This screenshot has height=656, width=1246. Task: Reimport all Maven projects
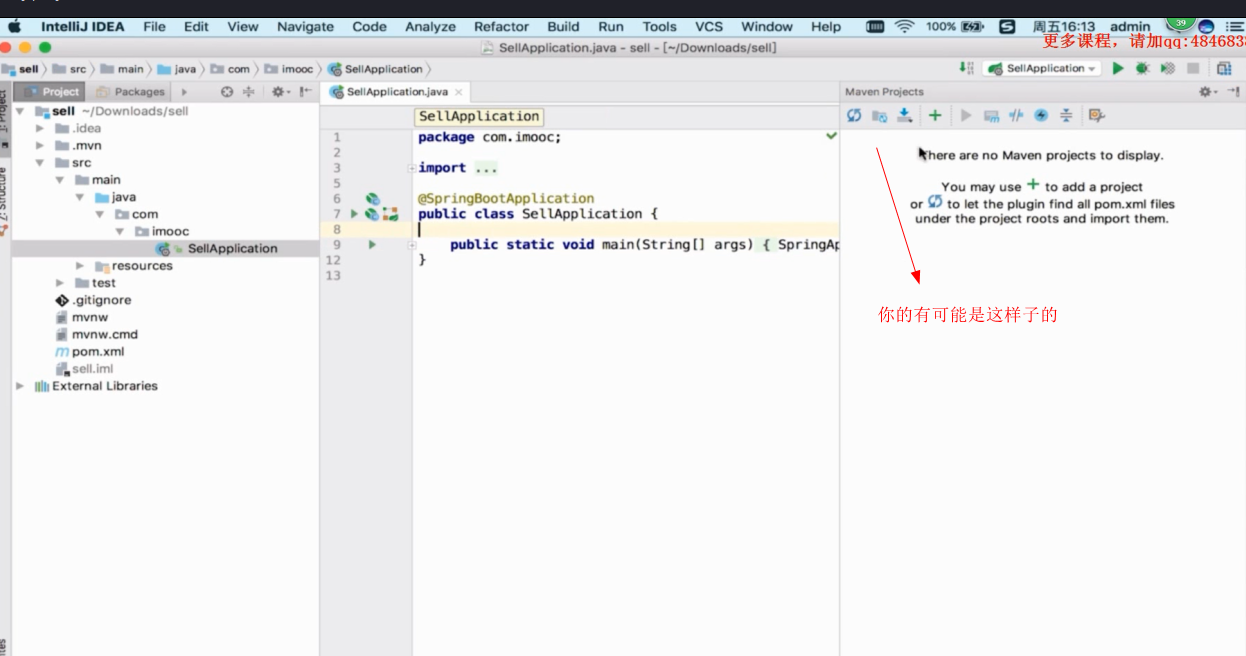(854, 116)
